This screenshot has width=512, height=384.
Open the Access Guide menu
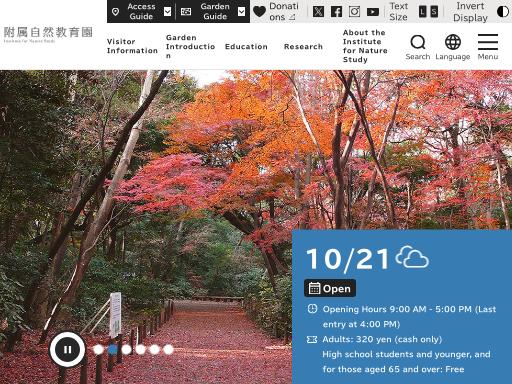coord(141,11)
